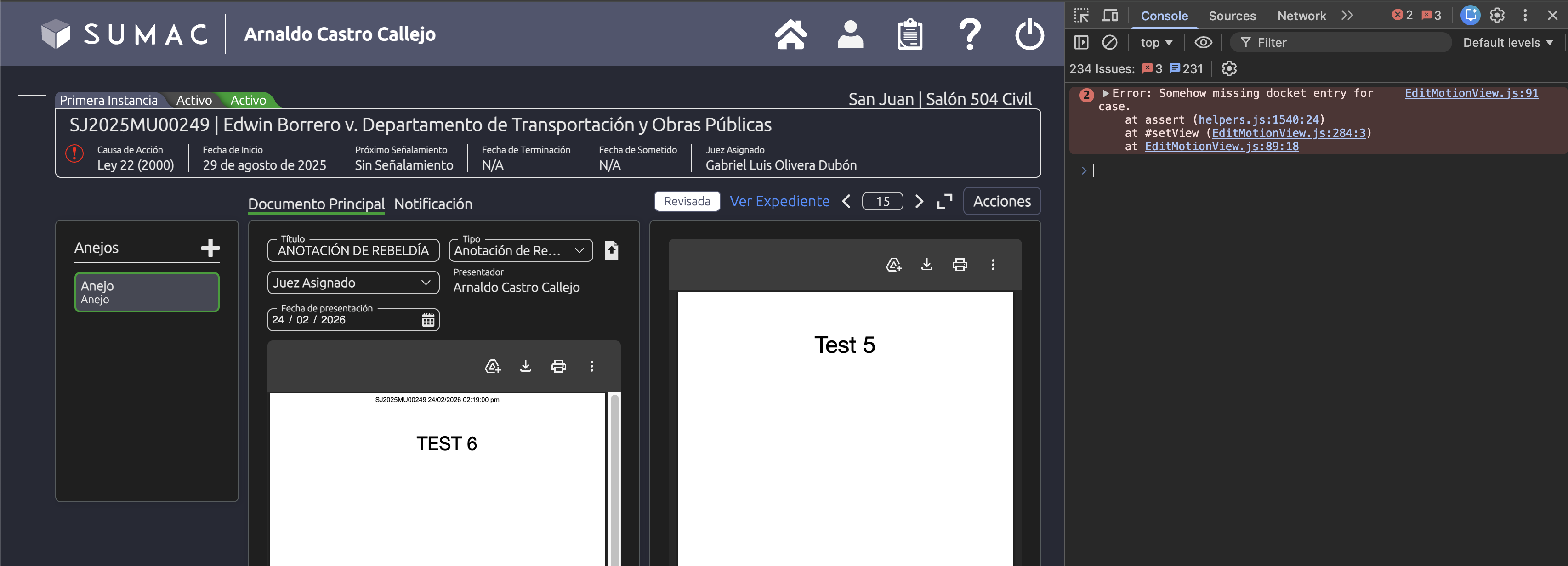The image size is (1568, 566).
Task: Click the upload document icon next to Tipo
Action: pos(611,250)
